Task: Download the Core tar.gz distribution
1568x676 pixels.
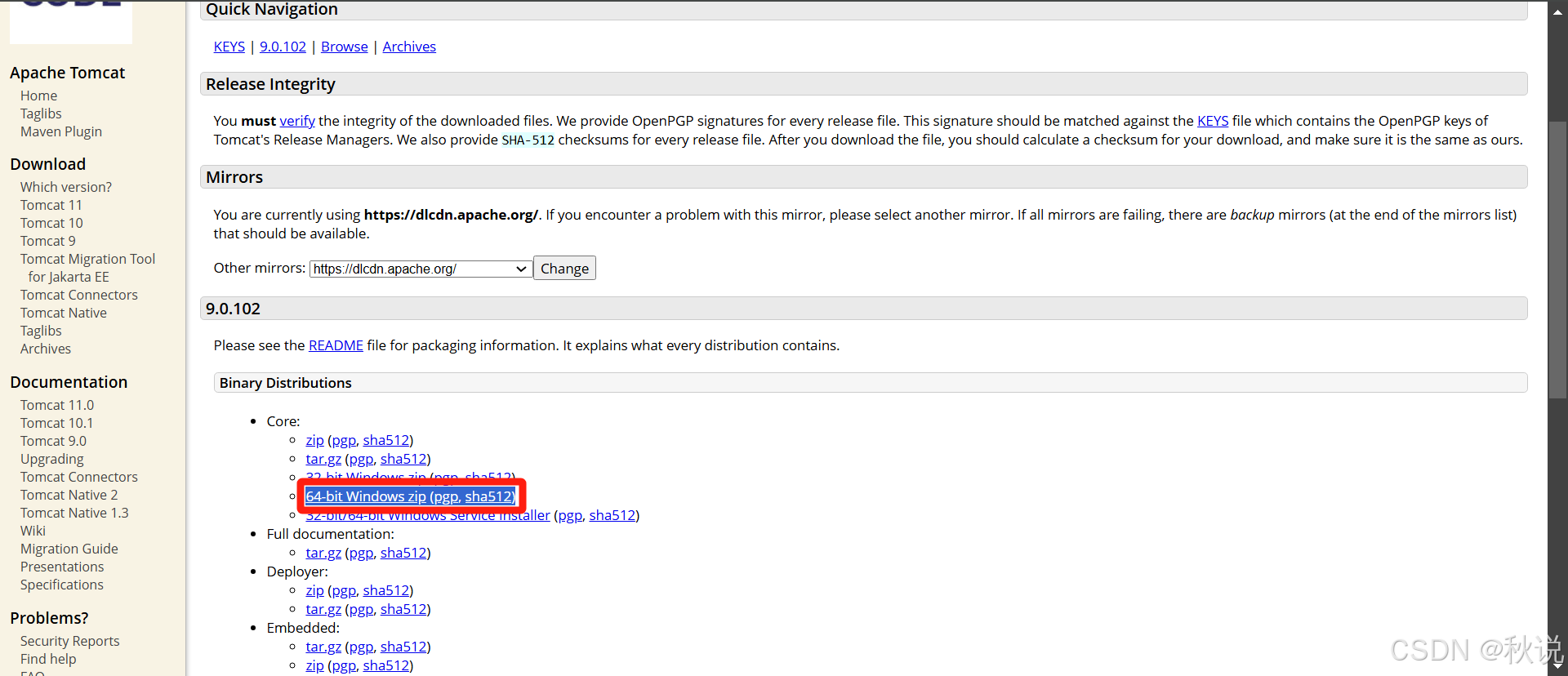Action: tap(323, 459)
